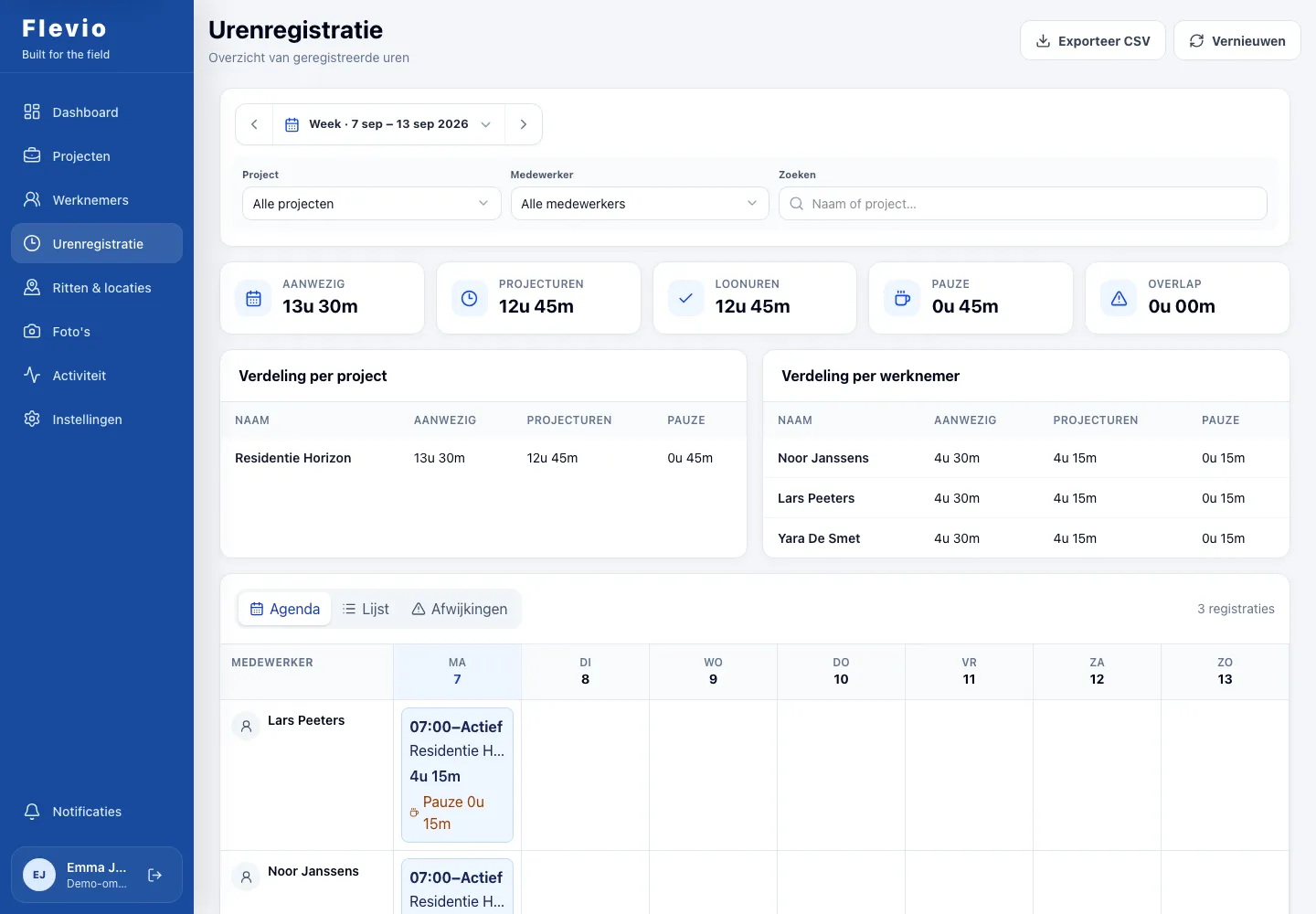Viewport: 1316px width, 914px height.
Task: Click the EJ user avatar
Action: [39, 875]
